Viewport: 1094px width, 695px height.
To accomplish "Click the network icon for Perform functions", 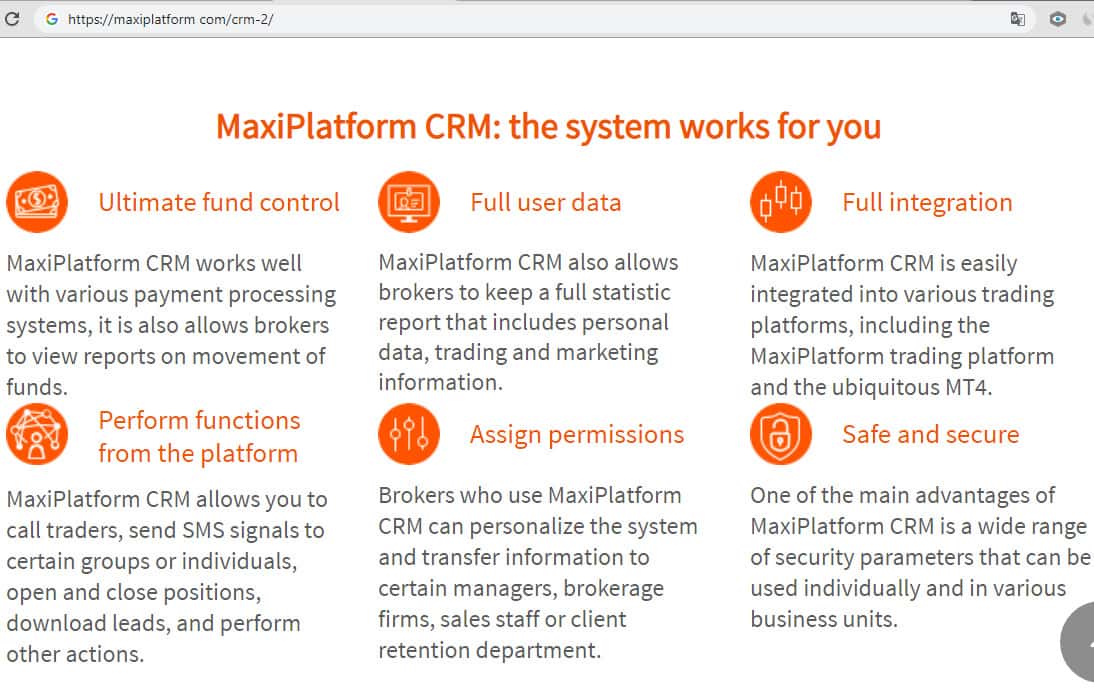I will coord(37,434).
